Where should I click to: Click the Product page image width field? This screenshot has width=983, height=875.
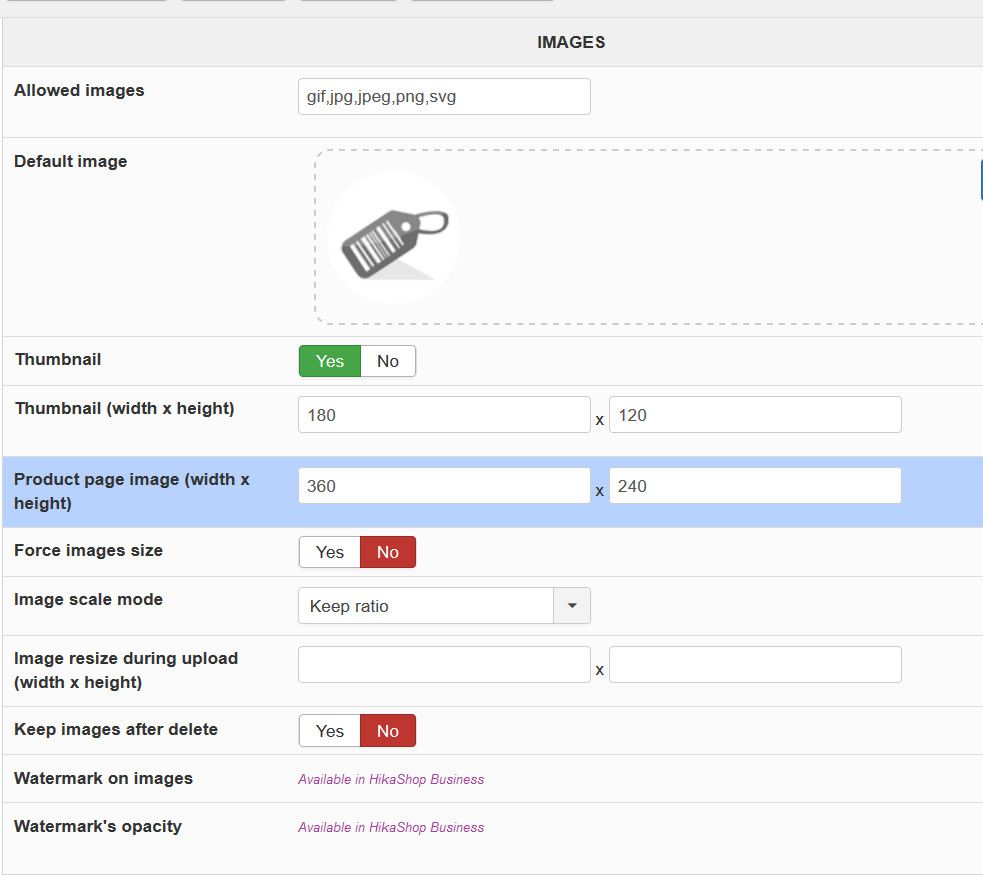click(x=444, y=486)
